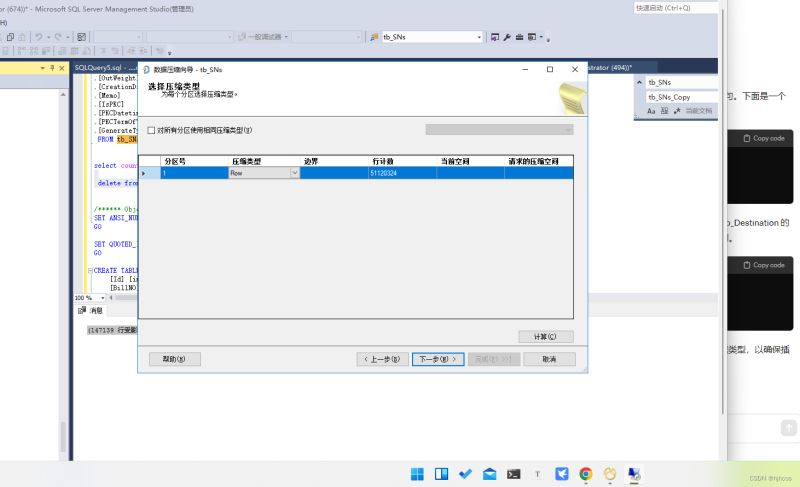Click the wrench properties icon in toolbar
Screen dimensions: 800x487
[507, 37]
